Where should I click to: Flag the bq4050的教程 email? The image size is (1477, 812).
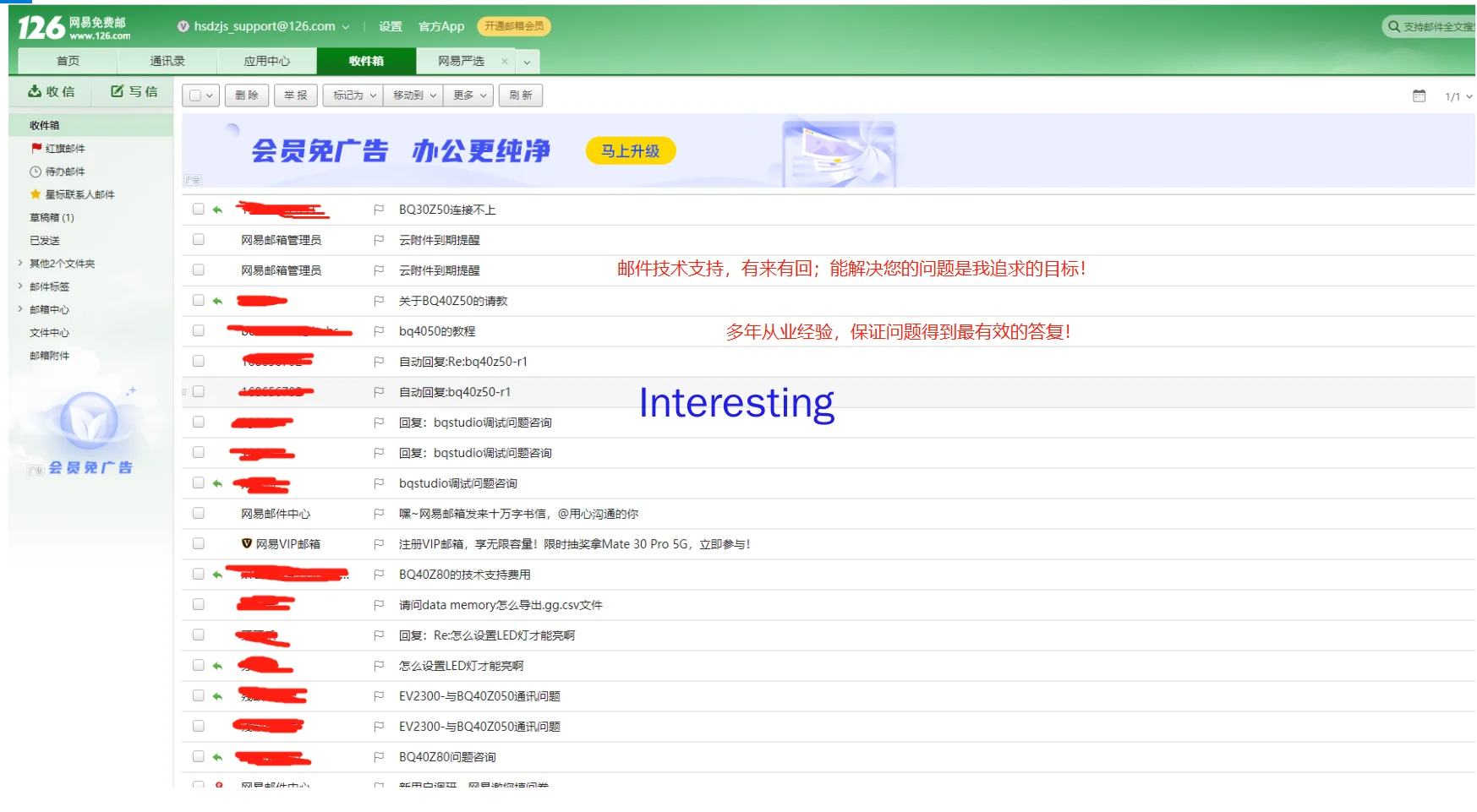(379, 331)
